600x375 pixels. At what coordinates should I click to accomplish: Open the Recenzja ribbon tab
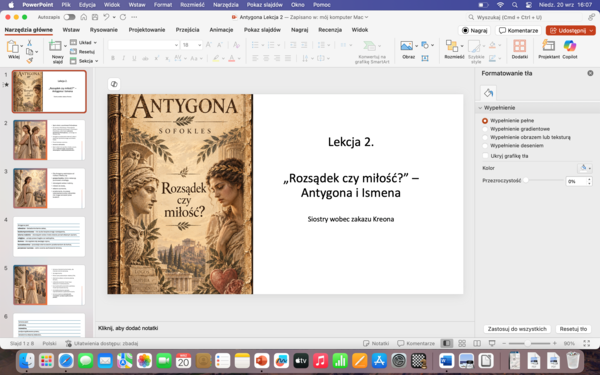(x=330, y=30)
